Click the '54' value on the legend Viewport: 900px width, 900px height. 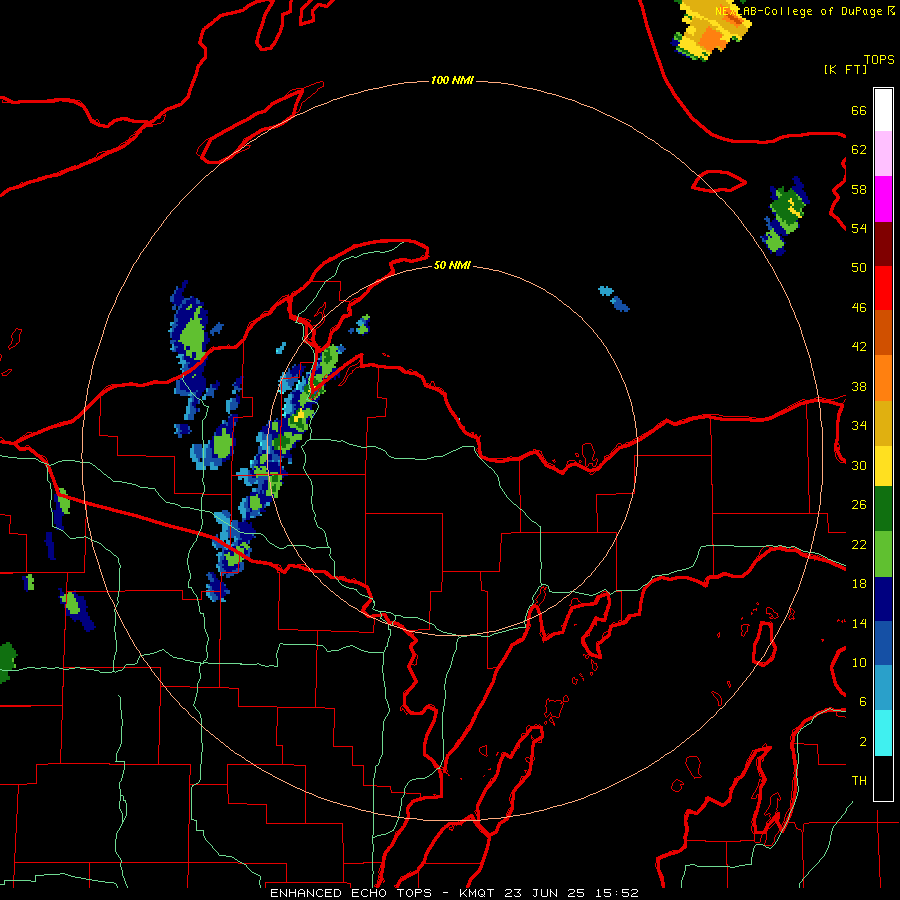coord(859,228)
